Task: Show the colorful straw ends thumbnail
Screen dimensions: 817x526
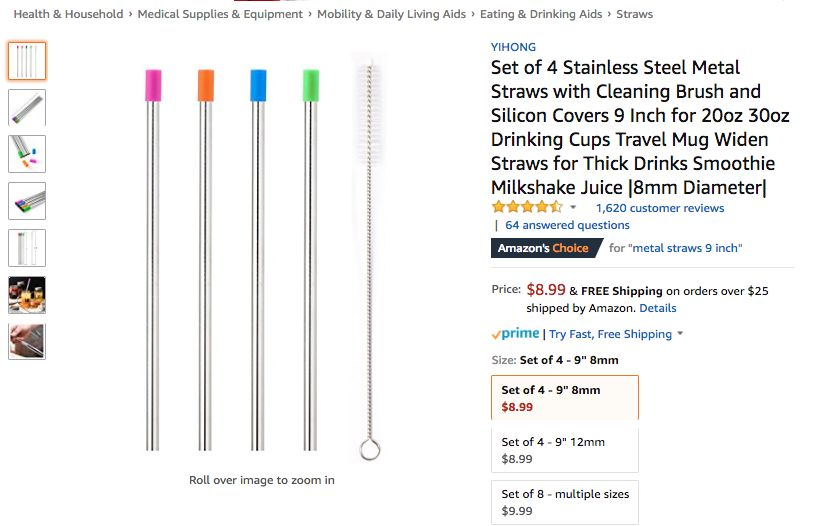Action: pos(27,201)
